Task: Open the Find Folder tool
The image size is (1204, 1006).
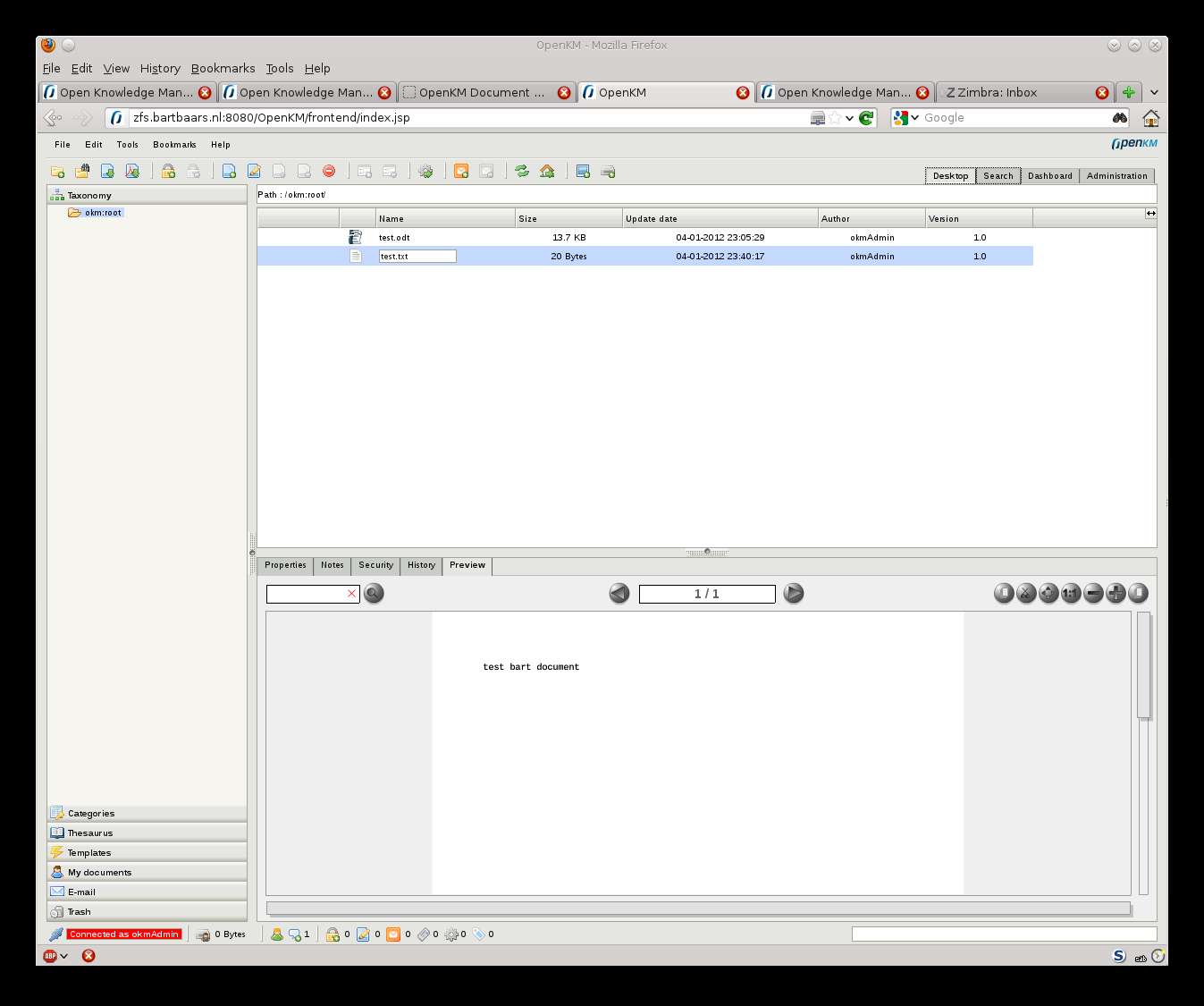Action: pos(82,171)
